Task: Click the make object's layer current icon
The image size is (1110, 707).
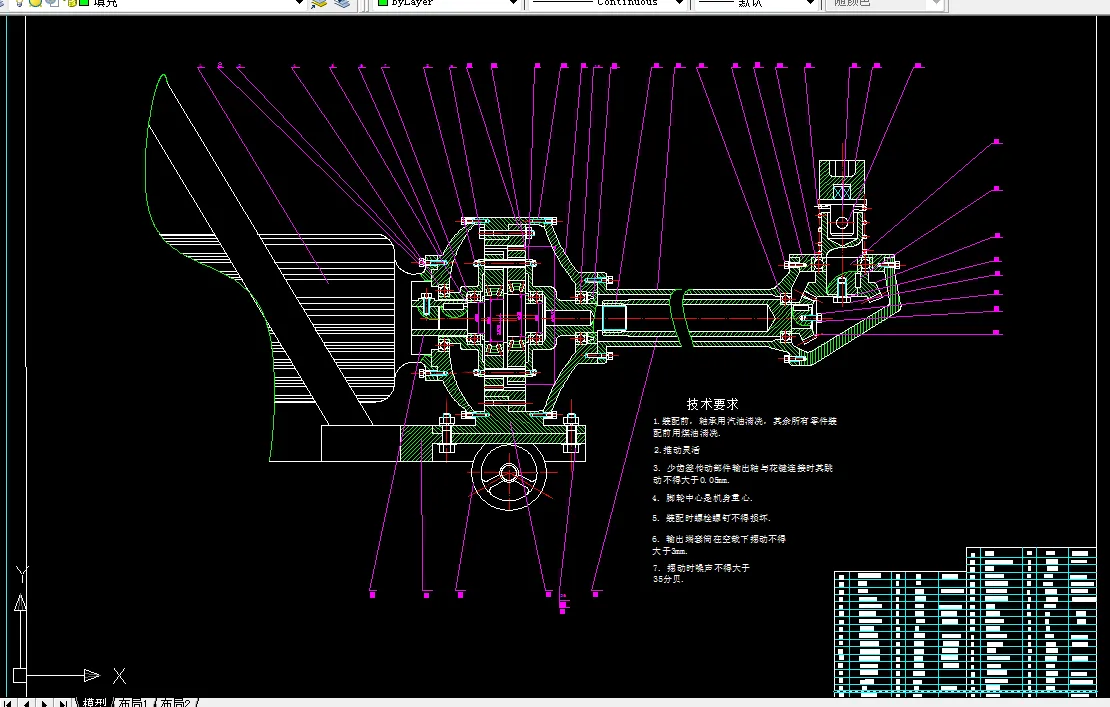Action: 319,3
